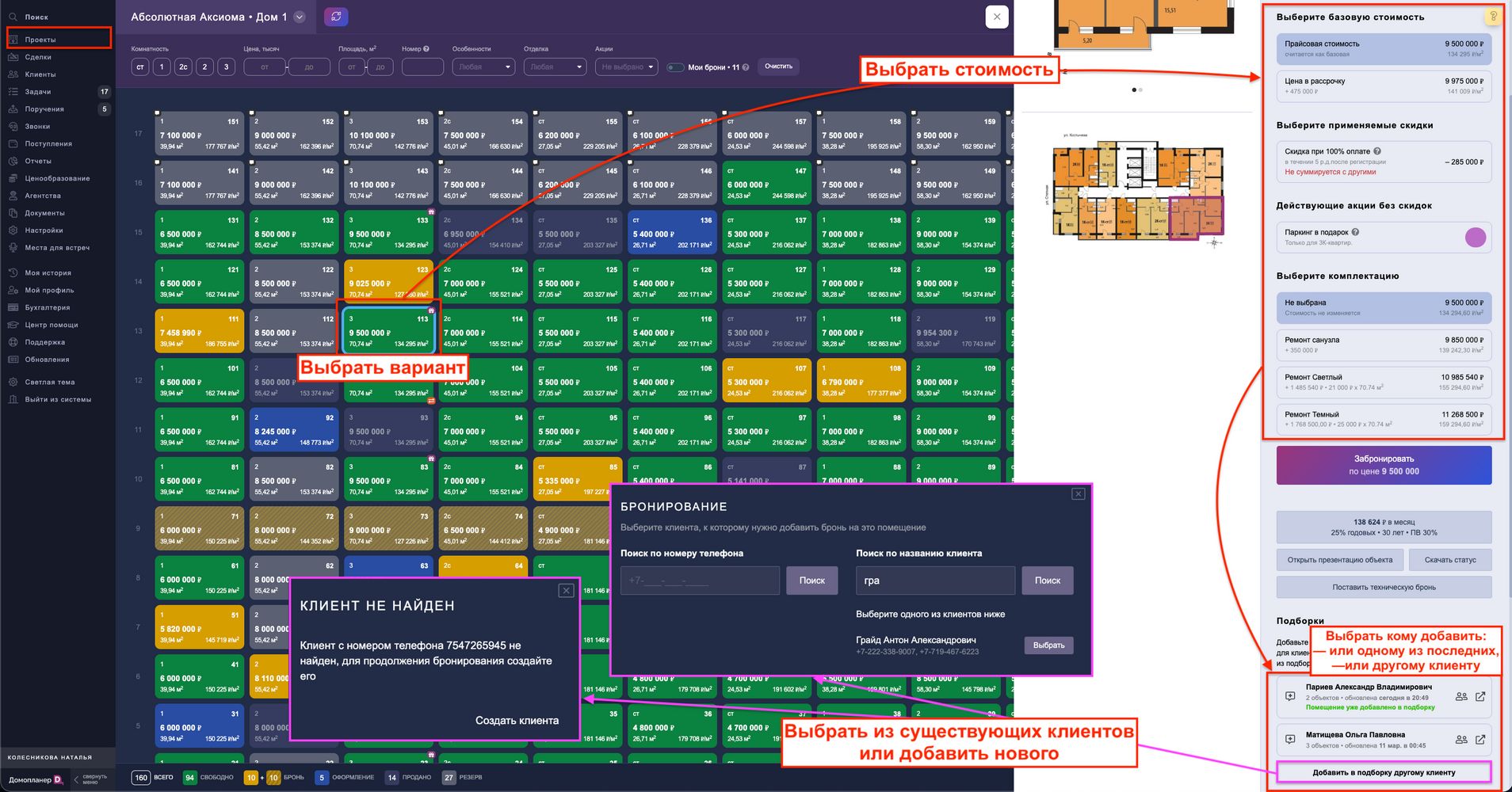Click the Настройки gear icon
Image resolution: width=1512 pixels, height=792 pixels.
point(13,230)
